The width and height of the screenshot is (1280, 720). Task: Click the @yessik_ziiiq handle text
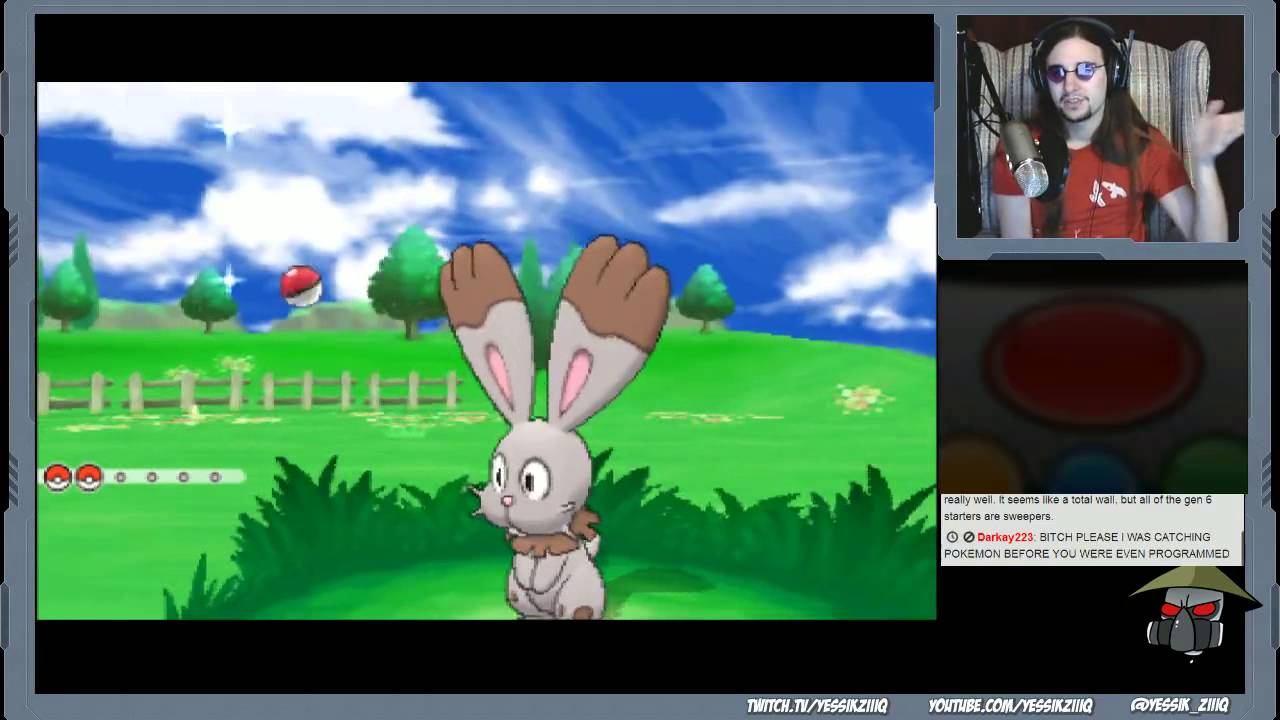[x=1179, y=706]
